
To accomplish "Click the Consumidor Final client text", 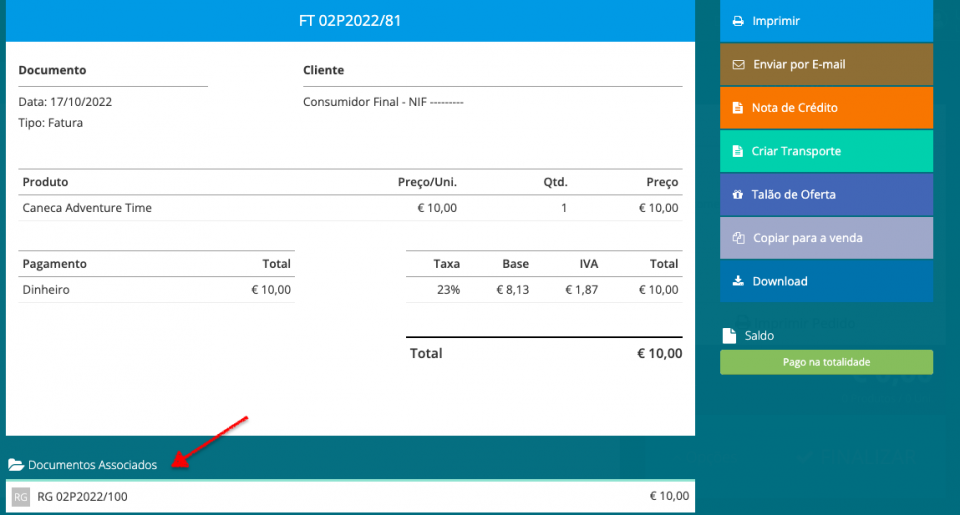I will (x=383, y=102).
